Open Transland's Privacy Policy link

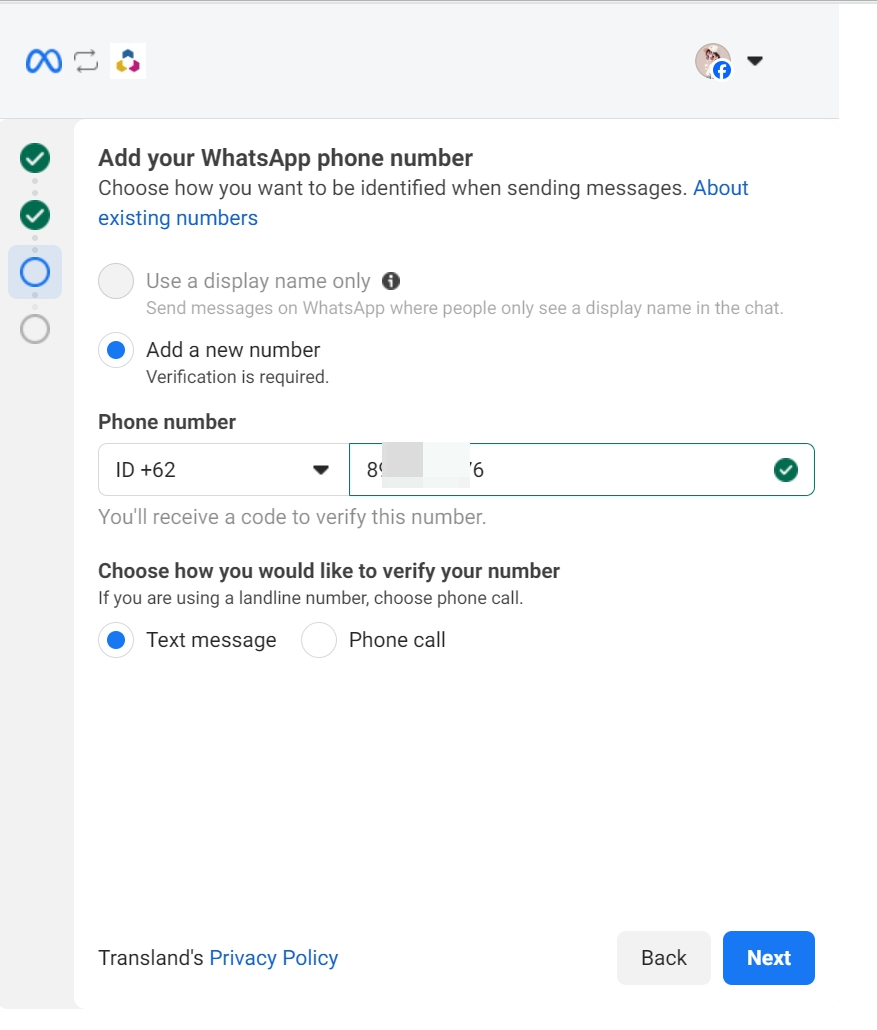click(273, 958)
